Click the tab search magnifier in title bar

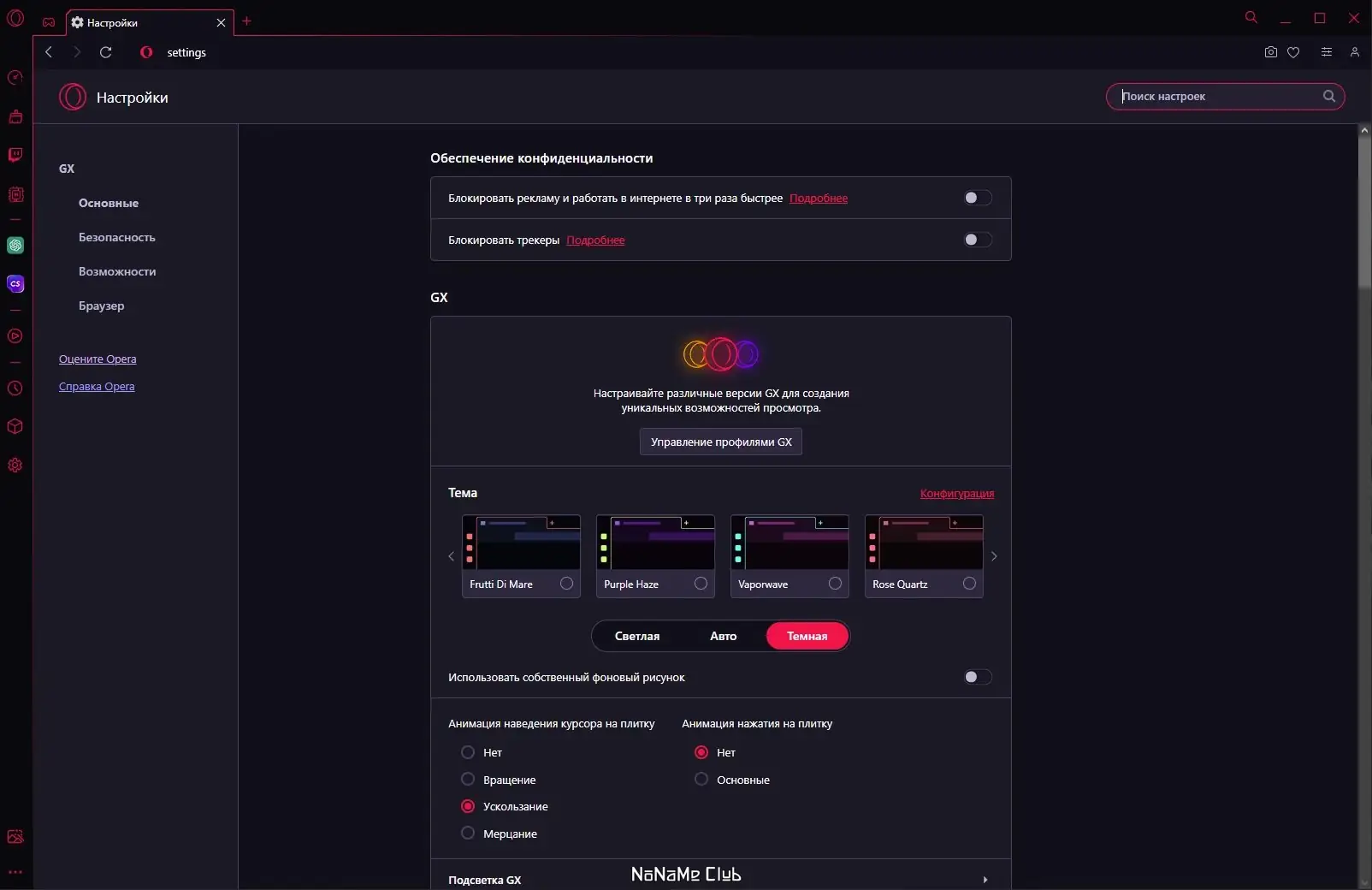1251,17
